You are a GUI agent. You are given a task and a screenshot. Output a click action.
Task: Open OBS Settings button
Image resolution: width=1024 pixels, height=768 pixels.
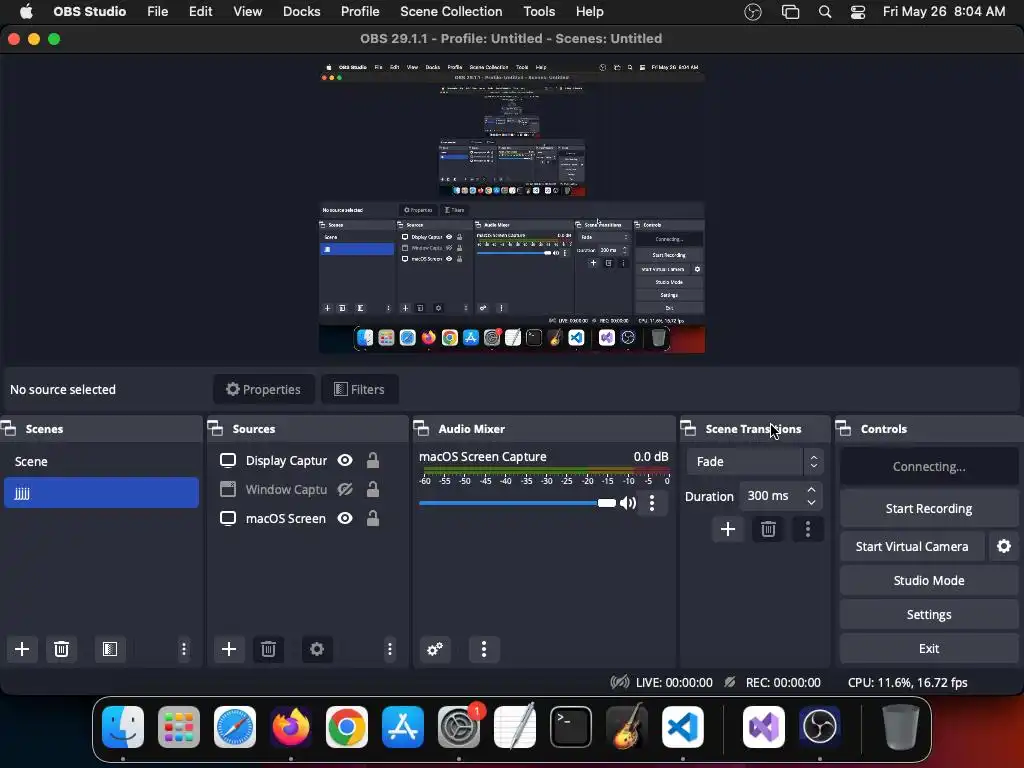(929, 615)
